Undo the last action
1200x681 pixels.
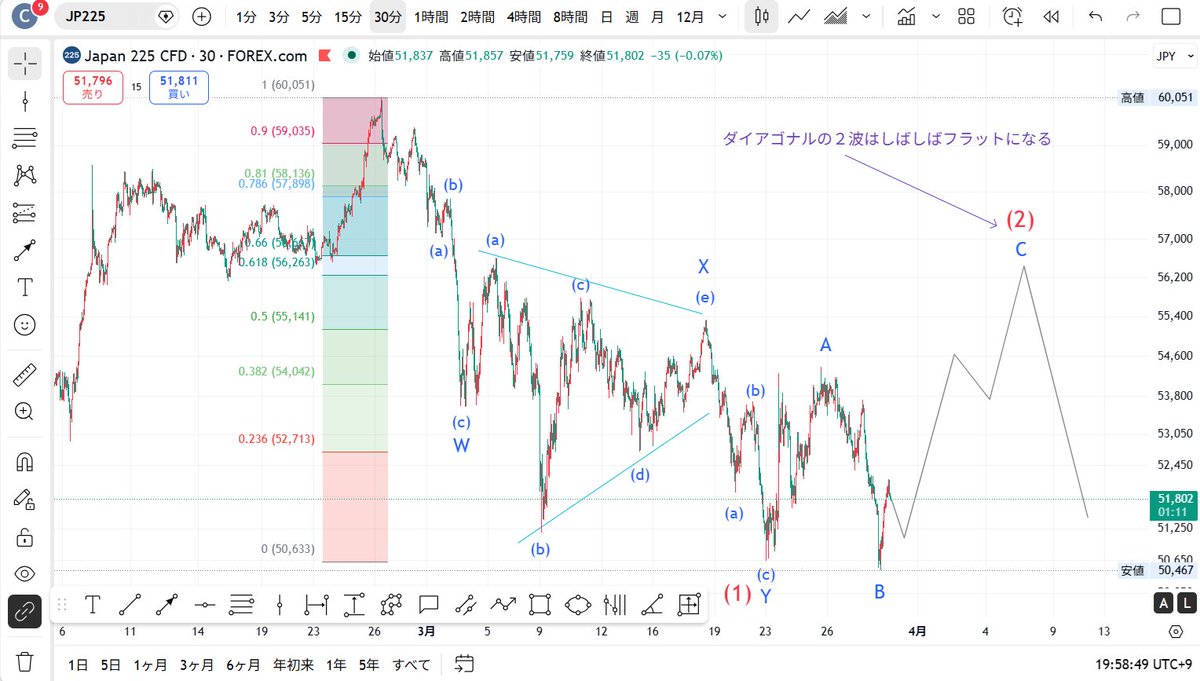click(x=1096, y=16)
